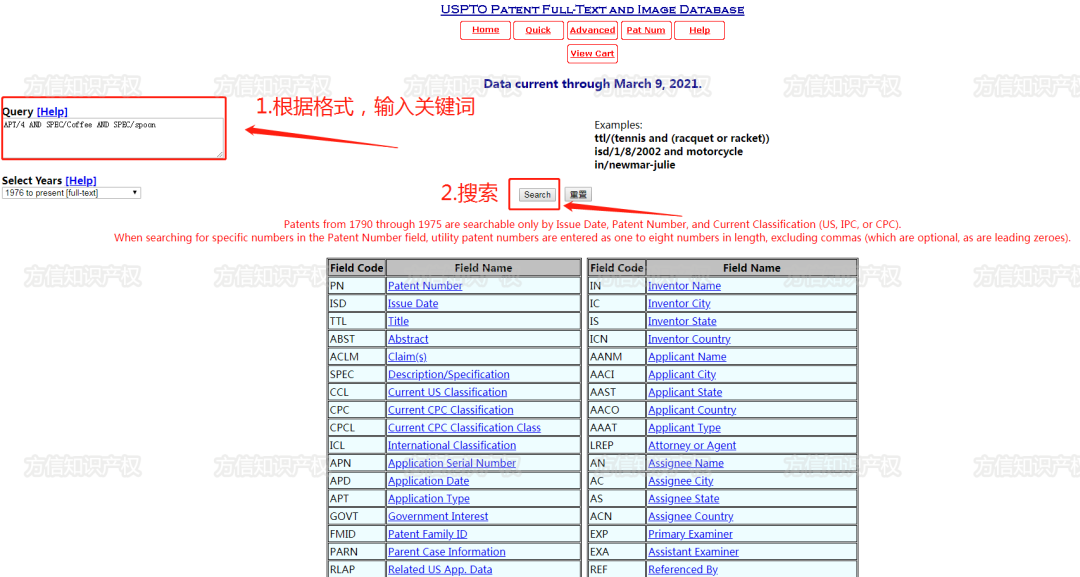1080x577 pixels.
Task: Open the Query Help link
Action: coord(52,112)
